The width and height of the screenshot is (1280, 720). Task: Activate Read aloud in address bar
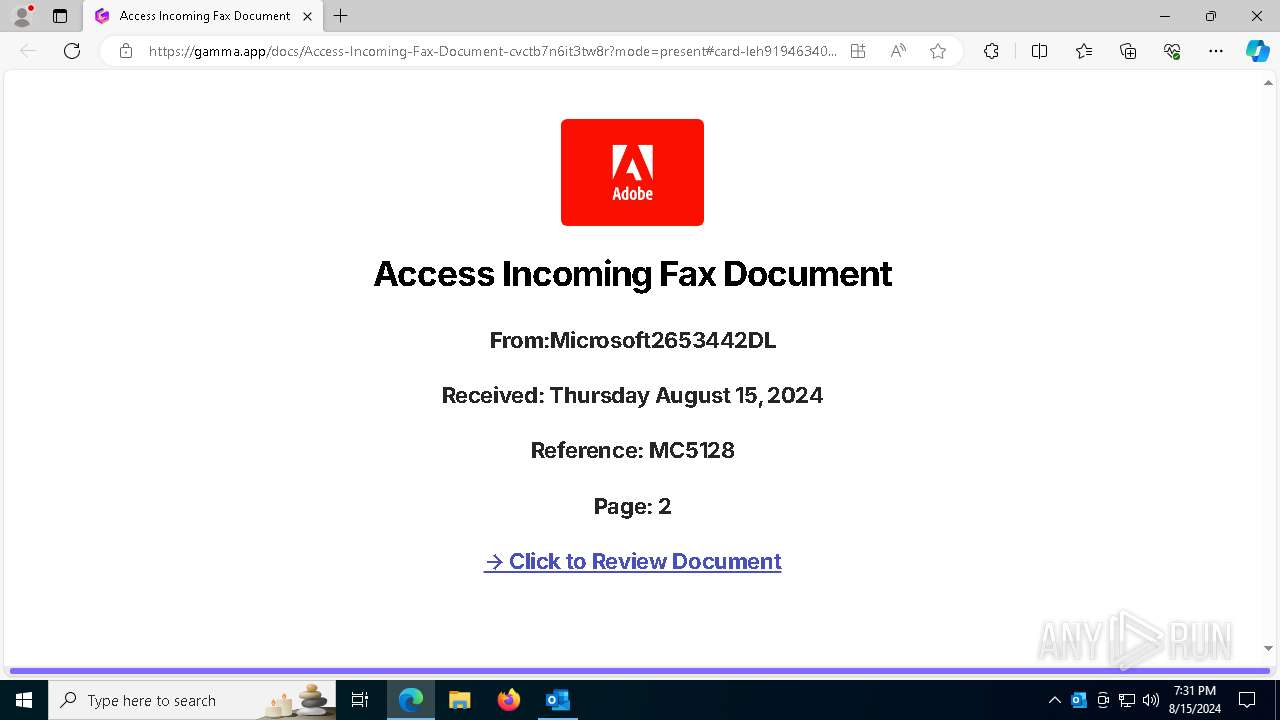tap(898, 51)
